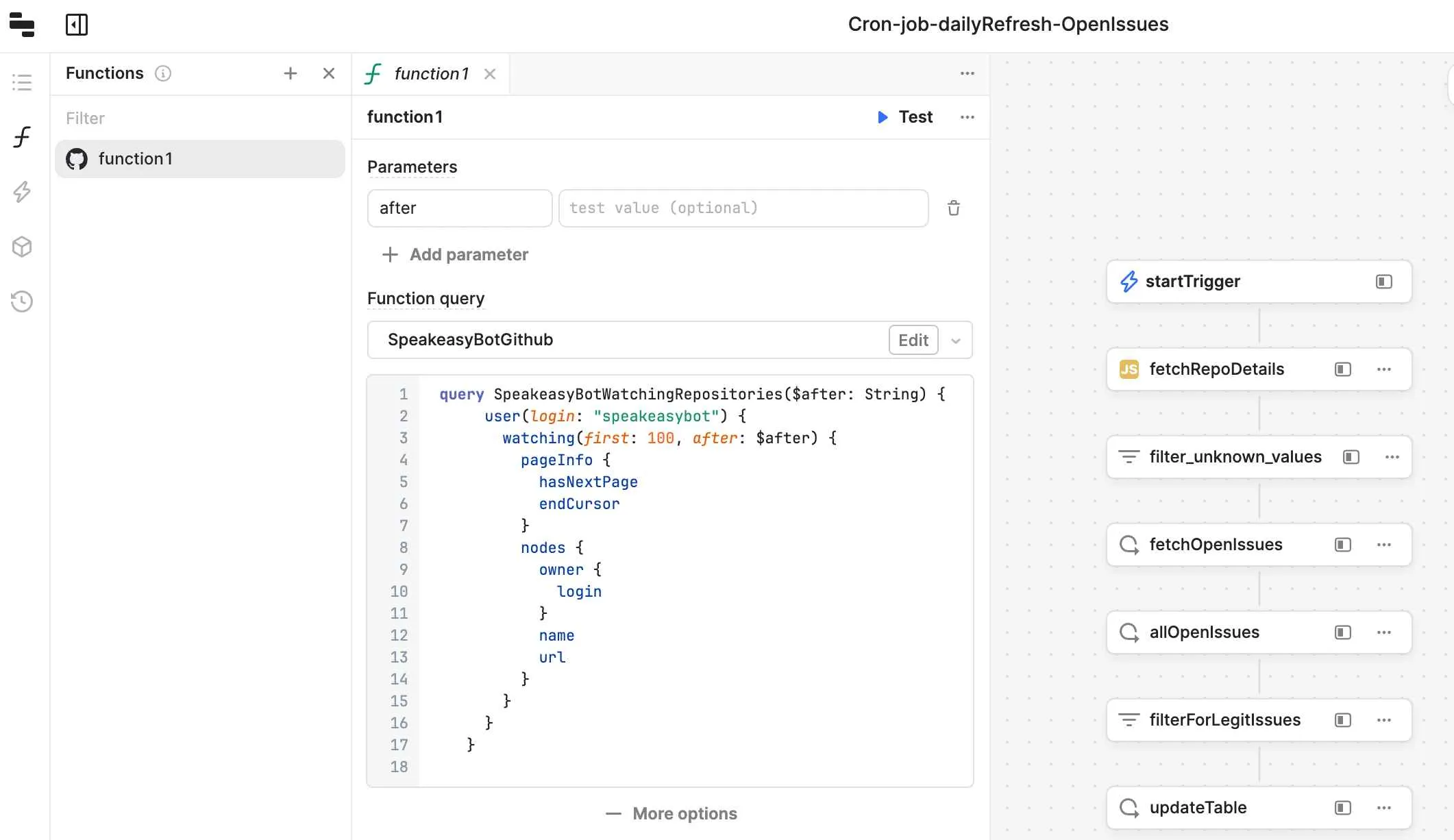Select the filterForLegitIssues block
Viewport: 1454px width, 840px height.
tap(1259, 720)
